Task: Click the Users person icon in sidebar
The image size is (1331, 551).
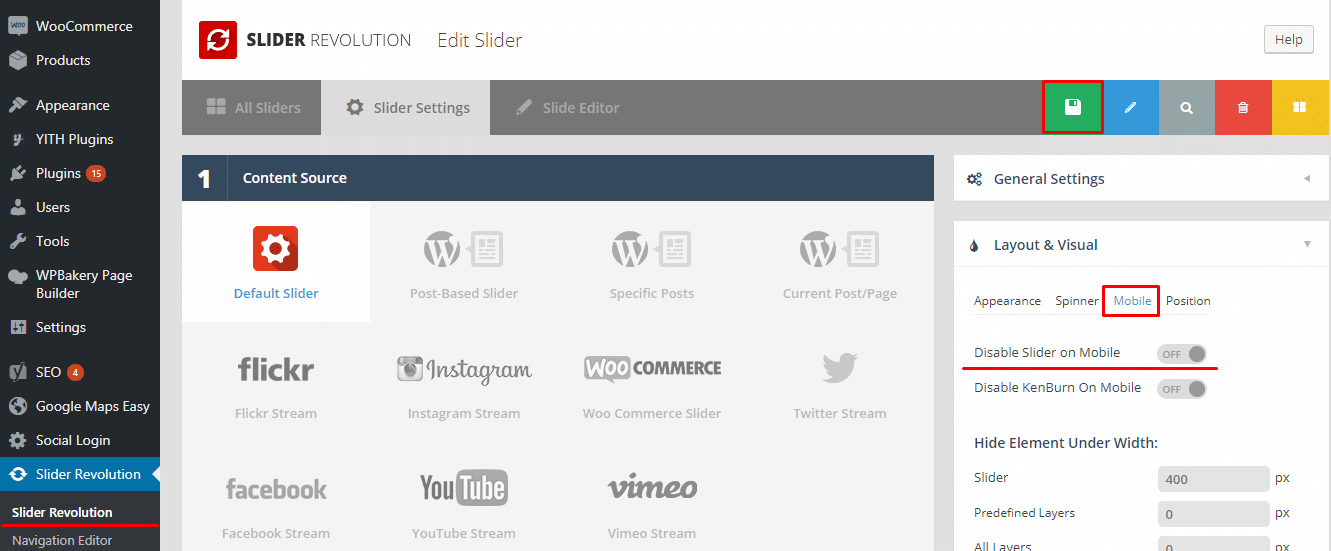Action: pos(18,207)
